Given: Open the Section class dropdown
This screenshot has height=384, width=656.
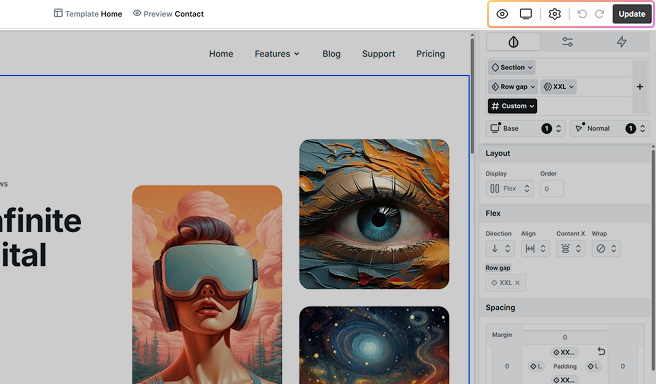Looking at the screenshot, I should (x=512, y=67).
